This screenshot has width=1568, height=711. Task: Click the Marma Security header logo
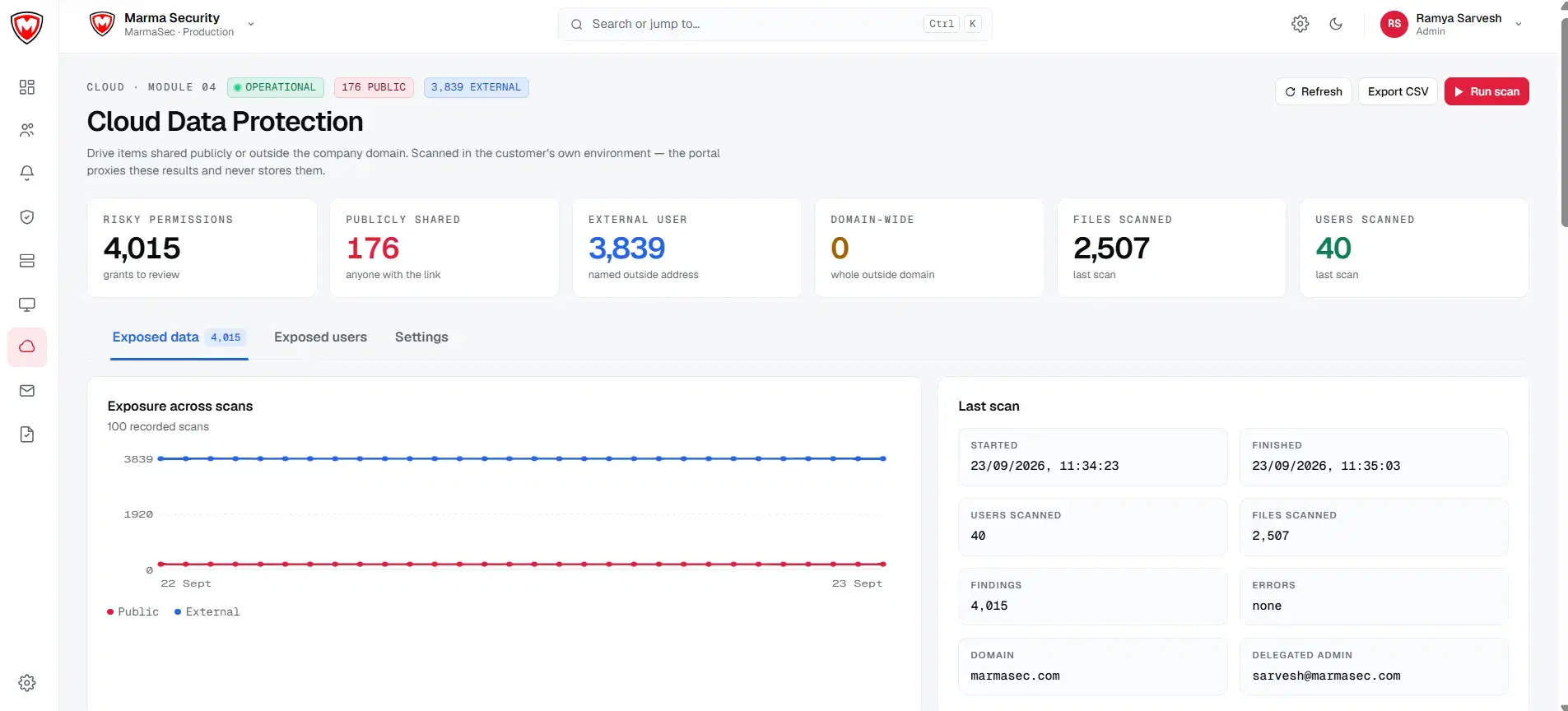[102, 24]
